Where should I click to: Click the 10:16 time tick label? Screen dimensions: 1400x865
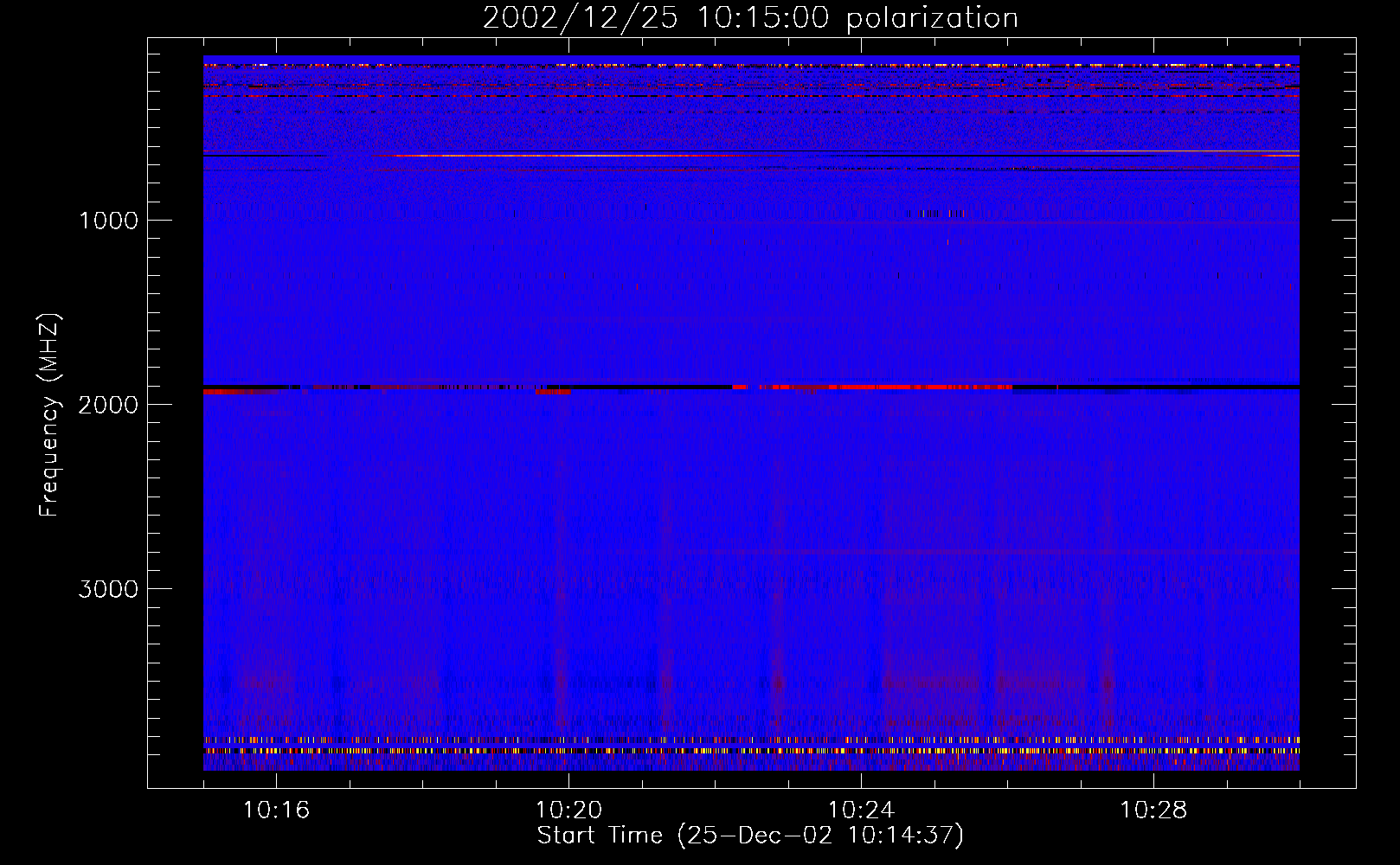276,811
